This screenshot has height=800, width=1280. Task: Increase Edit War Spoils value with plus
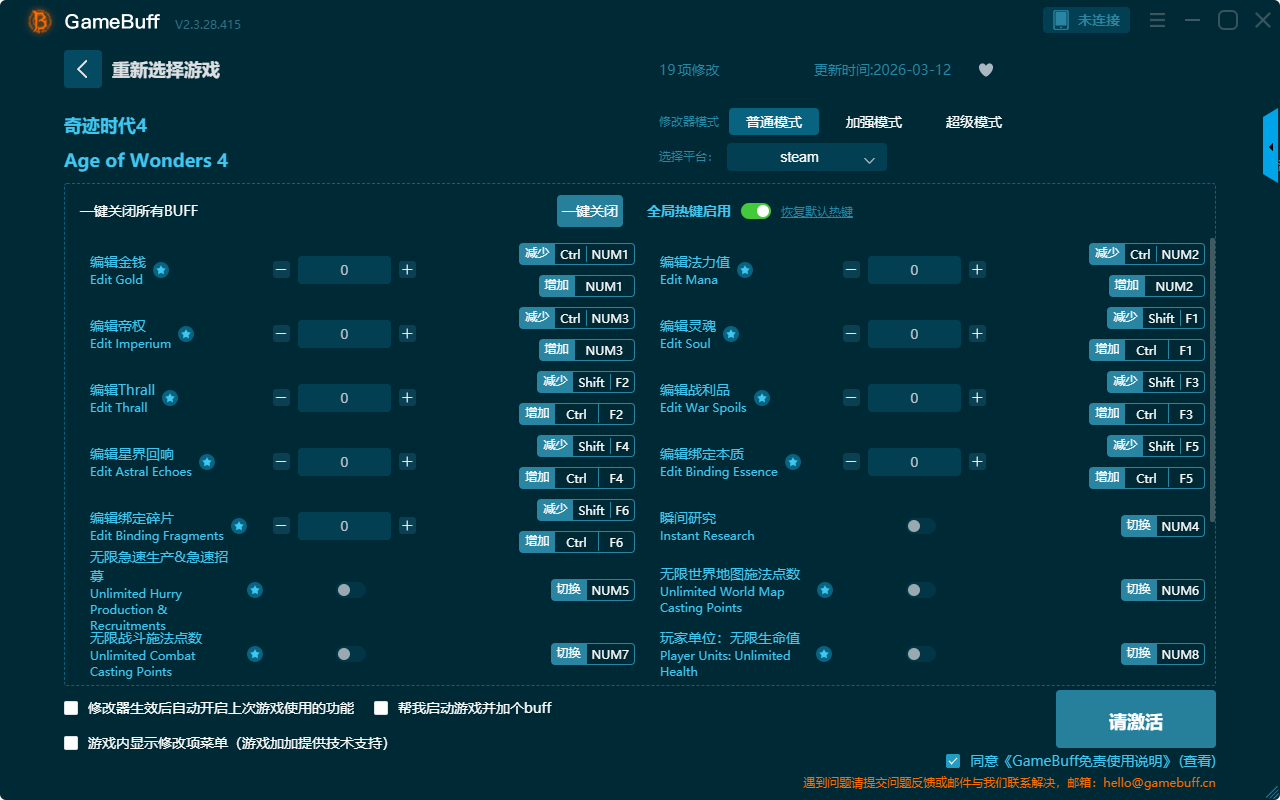tap(977, 398)
